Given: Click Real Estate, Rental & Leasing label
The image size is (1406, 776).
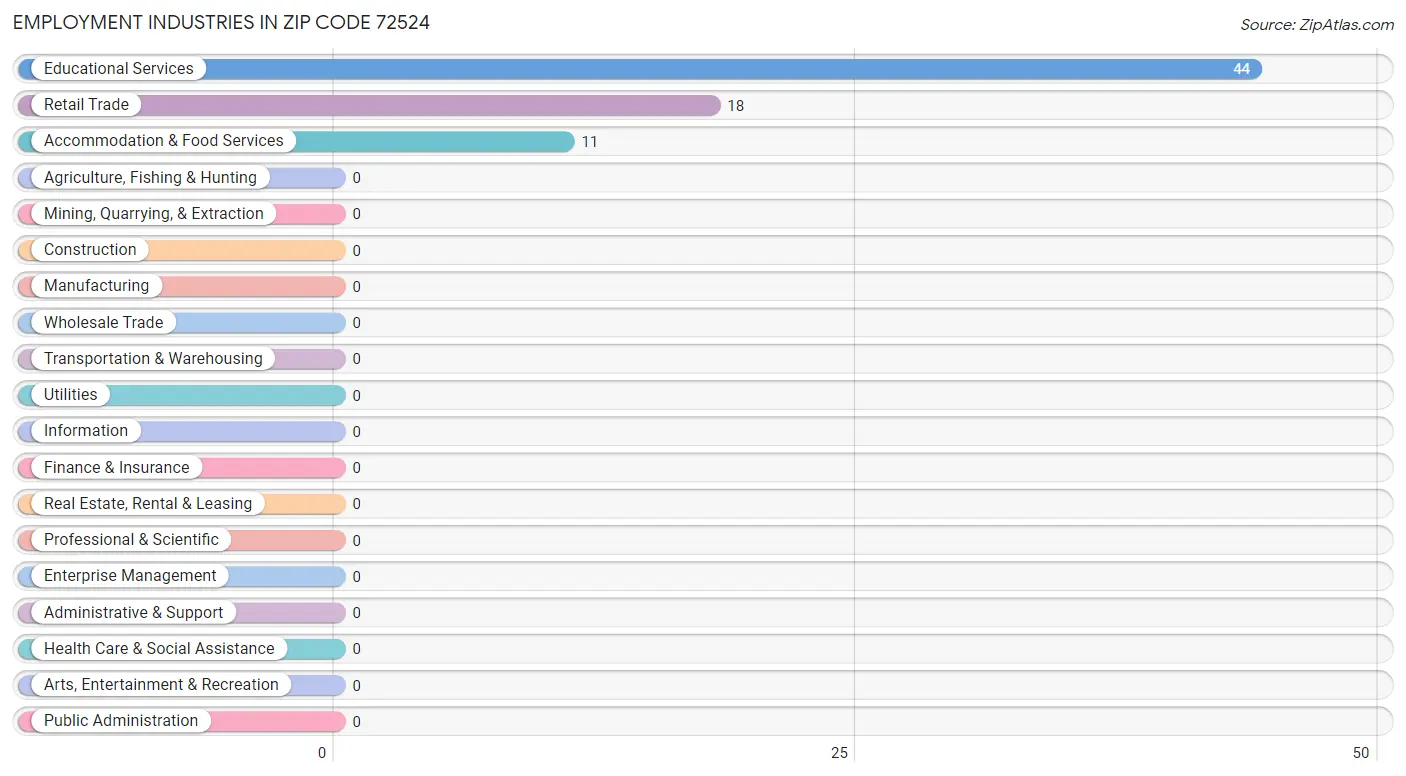Looking at the screenshot, I should tap(148, 504).
